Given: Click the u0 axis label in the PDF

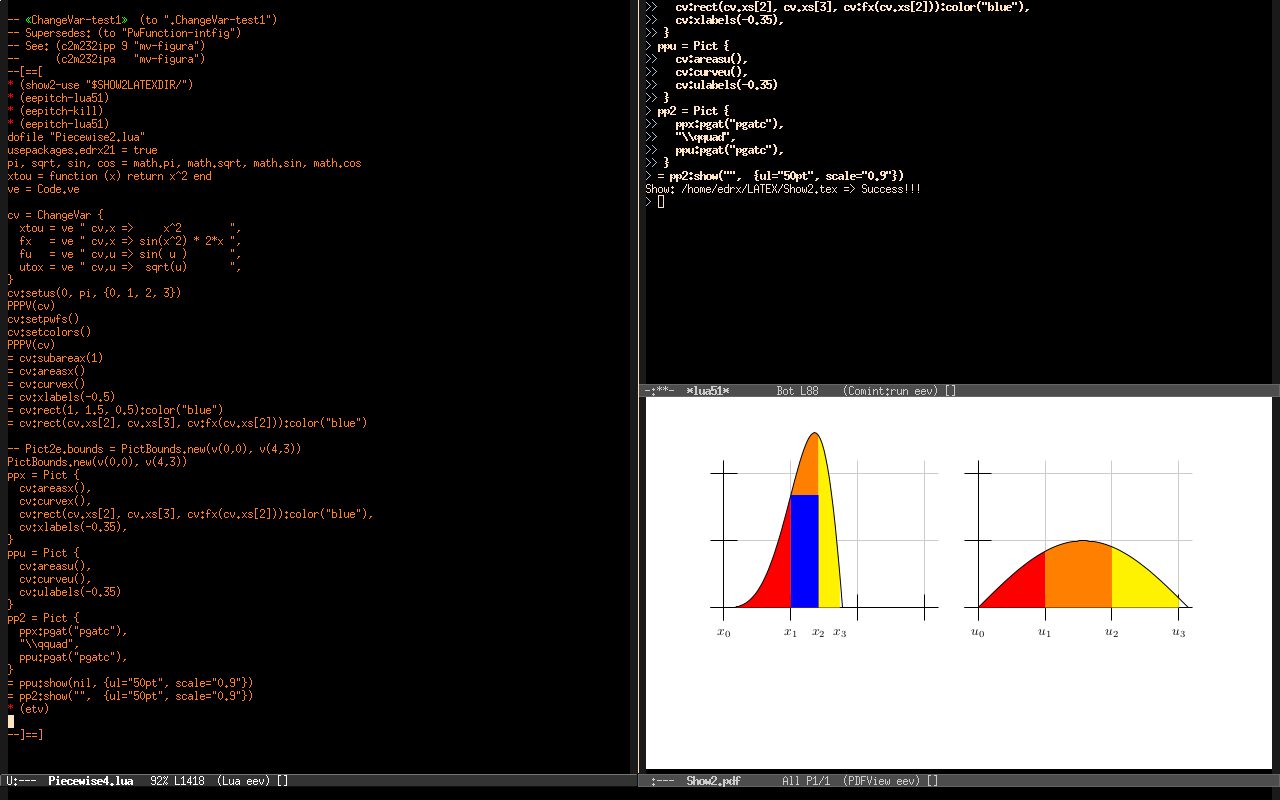Looking at the screenshot, I should (978, 632).
